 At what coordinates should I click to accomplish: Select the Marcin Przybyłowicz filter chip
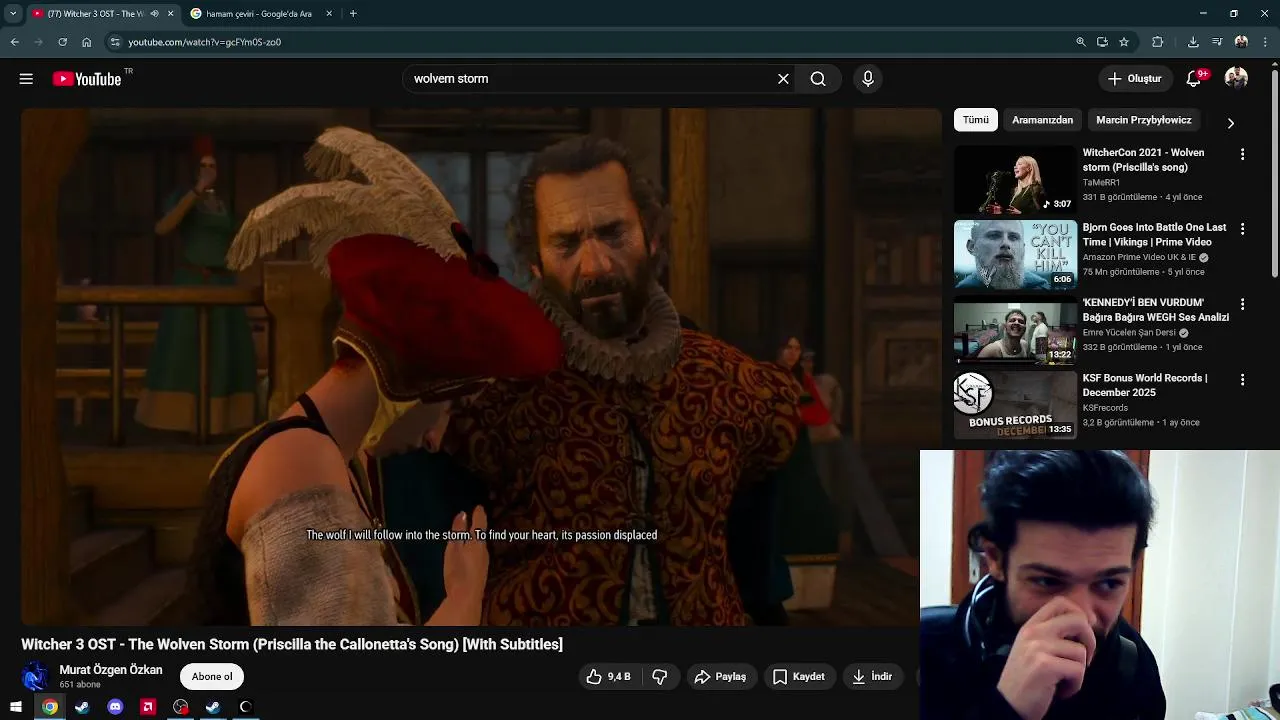(1144, 120)
